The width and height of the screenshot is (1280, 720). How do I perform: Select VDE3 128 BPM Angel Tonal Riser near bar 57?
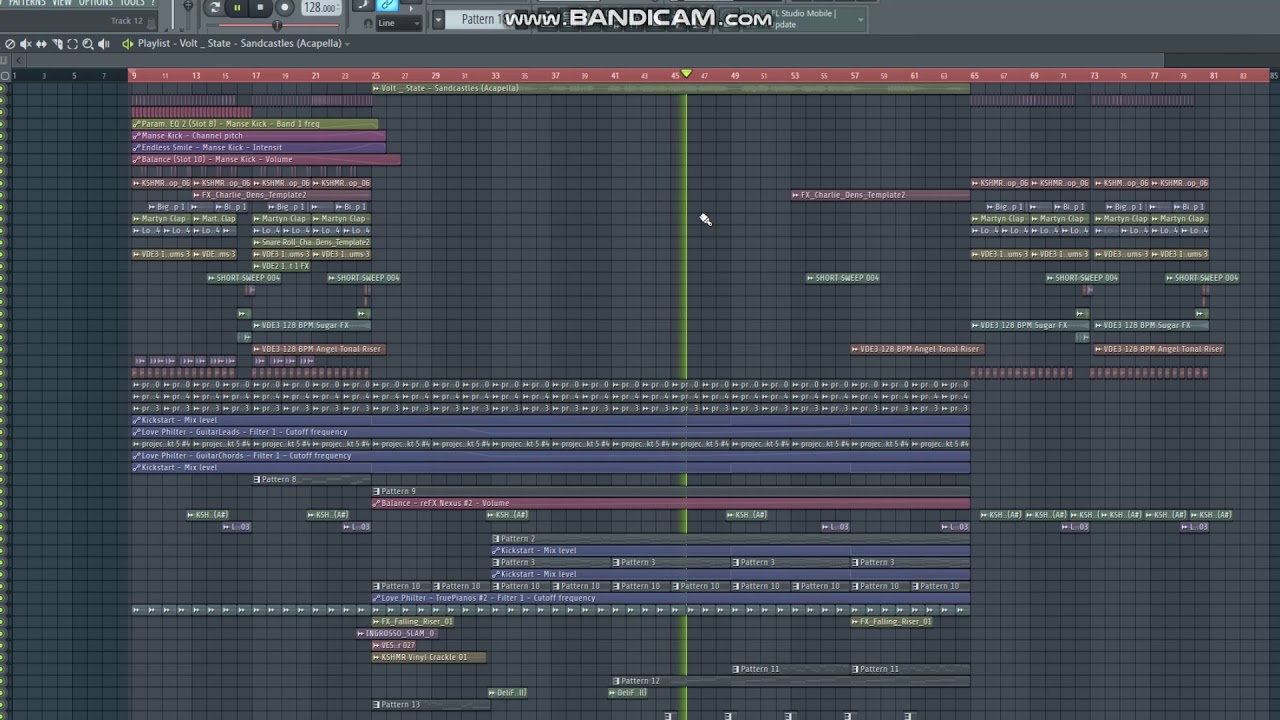(x=917, y=349)
